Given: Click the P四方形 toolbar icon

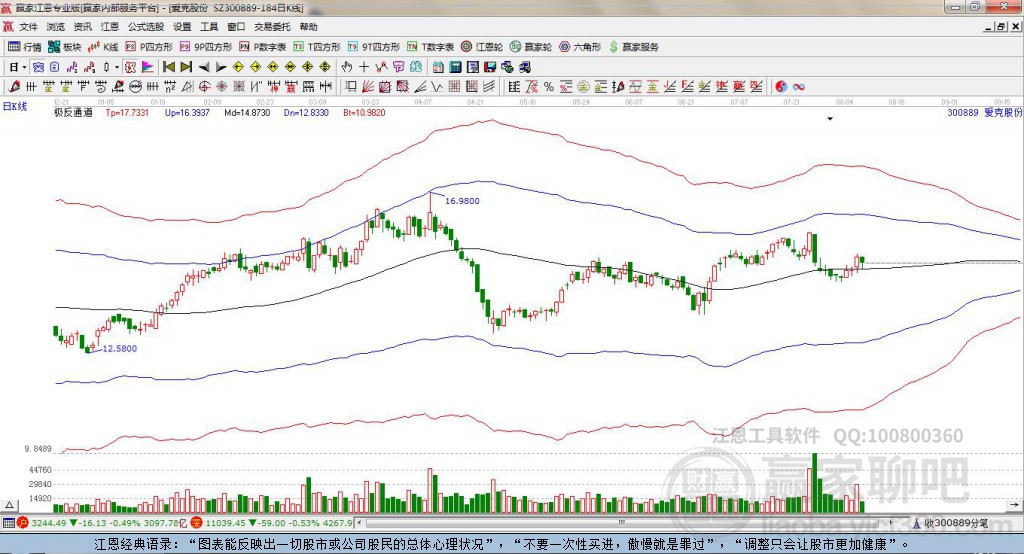Looking at the screenshot, I should (149, 47).
